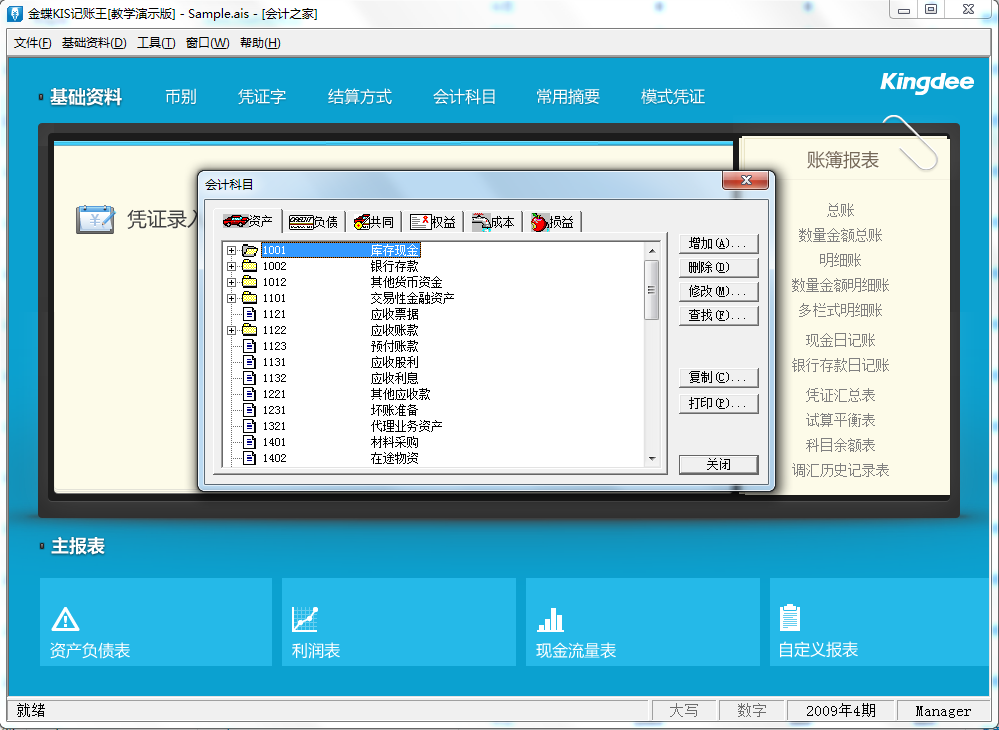Click the 自定义报表 clipboard icon
999x730 pixels.
[x=790, y=617]
